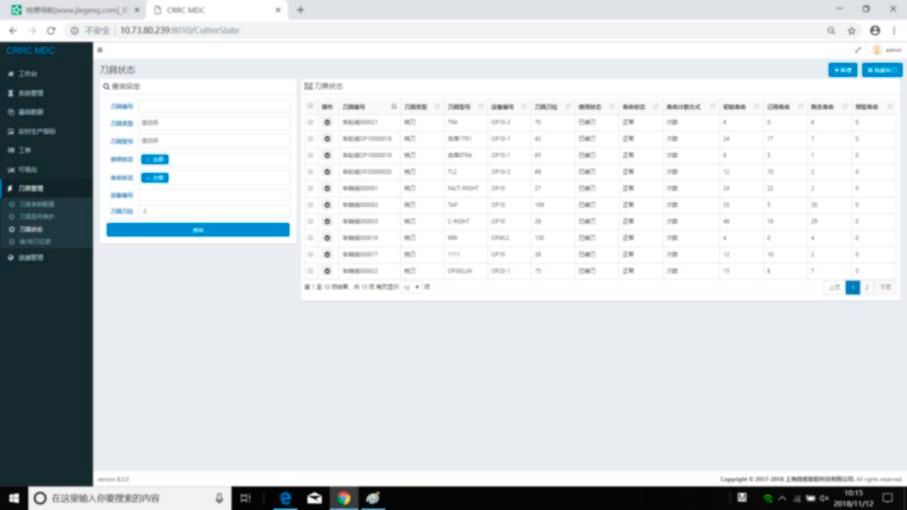Click the action icon for the 999 row
This screenshot has height=510, width=907.
pos(327,238)
